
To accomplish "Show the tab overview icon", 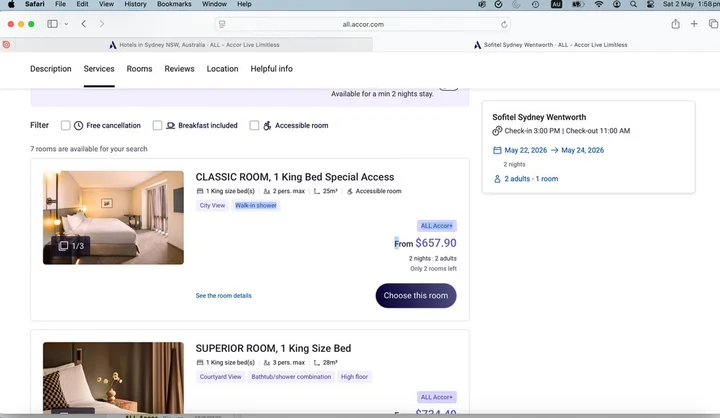I will tap(713, 24).
